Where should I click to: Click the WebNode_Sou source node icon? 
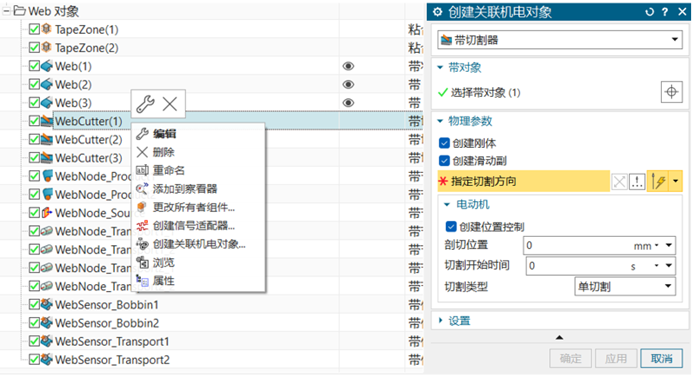[47, 213]
